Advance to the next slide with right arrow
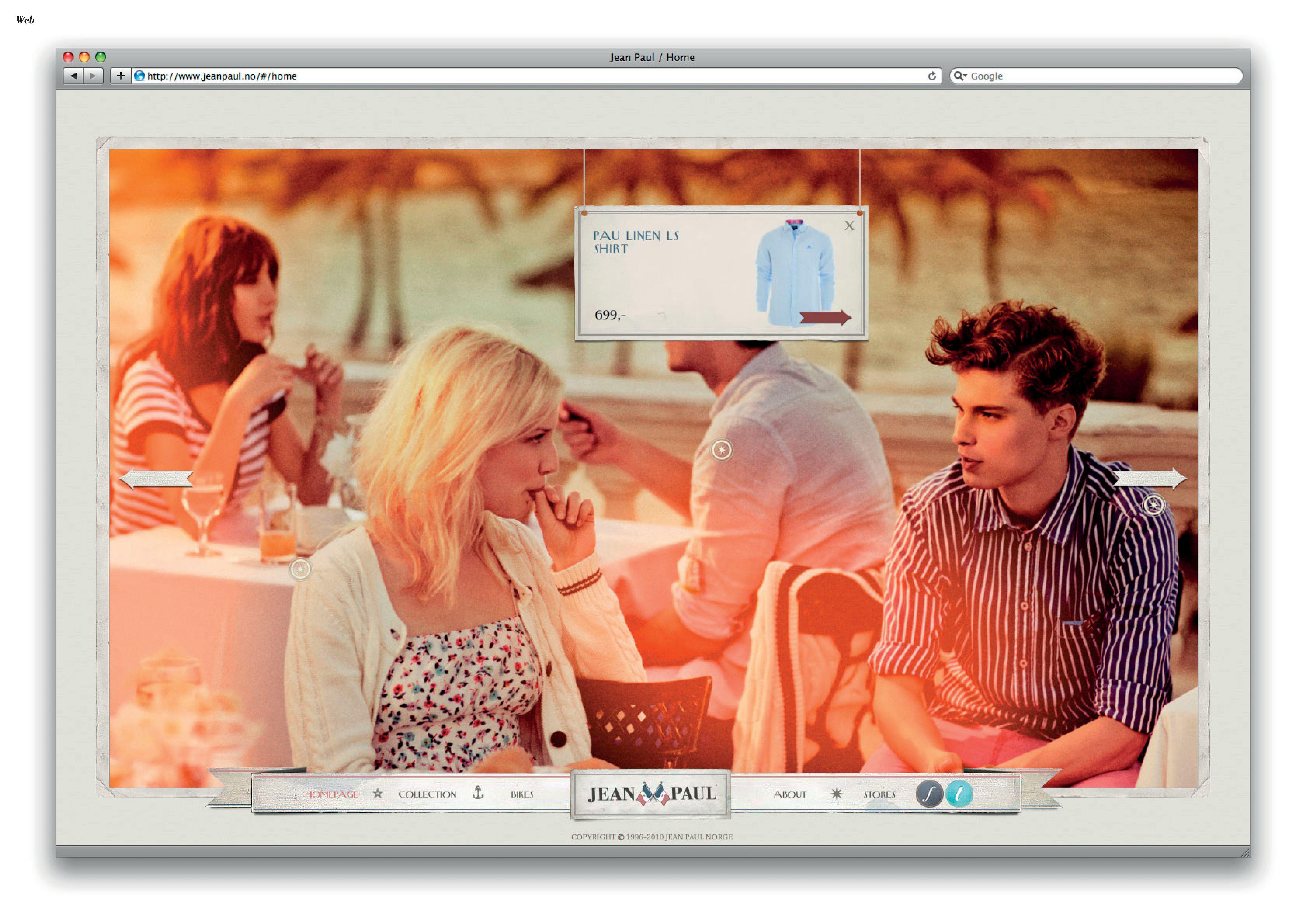 pos(1150,479)
